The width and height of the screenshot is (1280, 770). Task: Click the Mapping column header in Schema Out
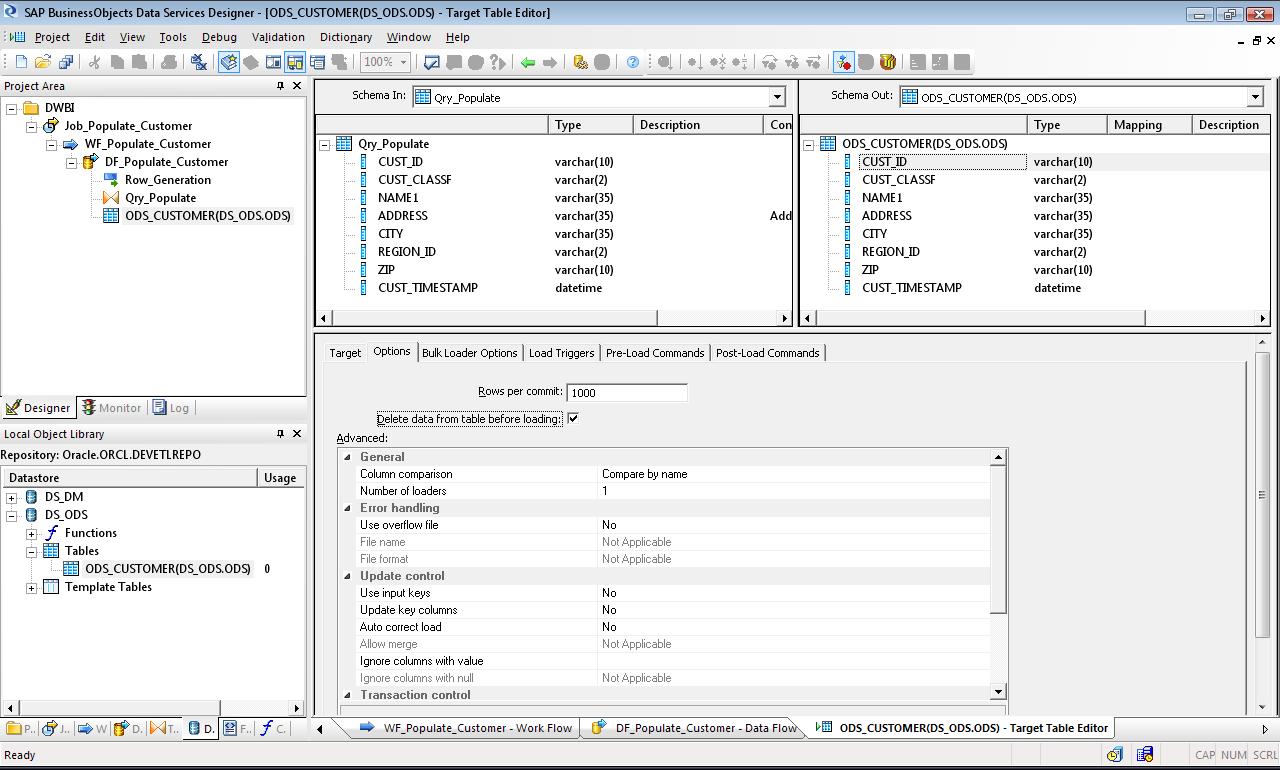pyautogui.click(x=1149, y=125)
